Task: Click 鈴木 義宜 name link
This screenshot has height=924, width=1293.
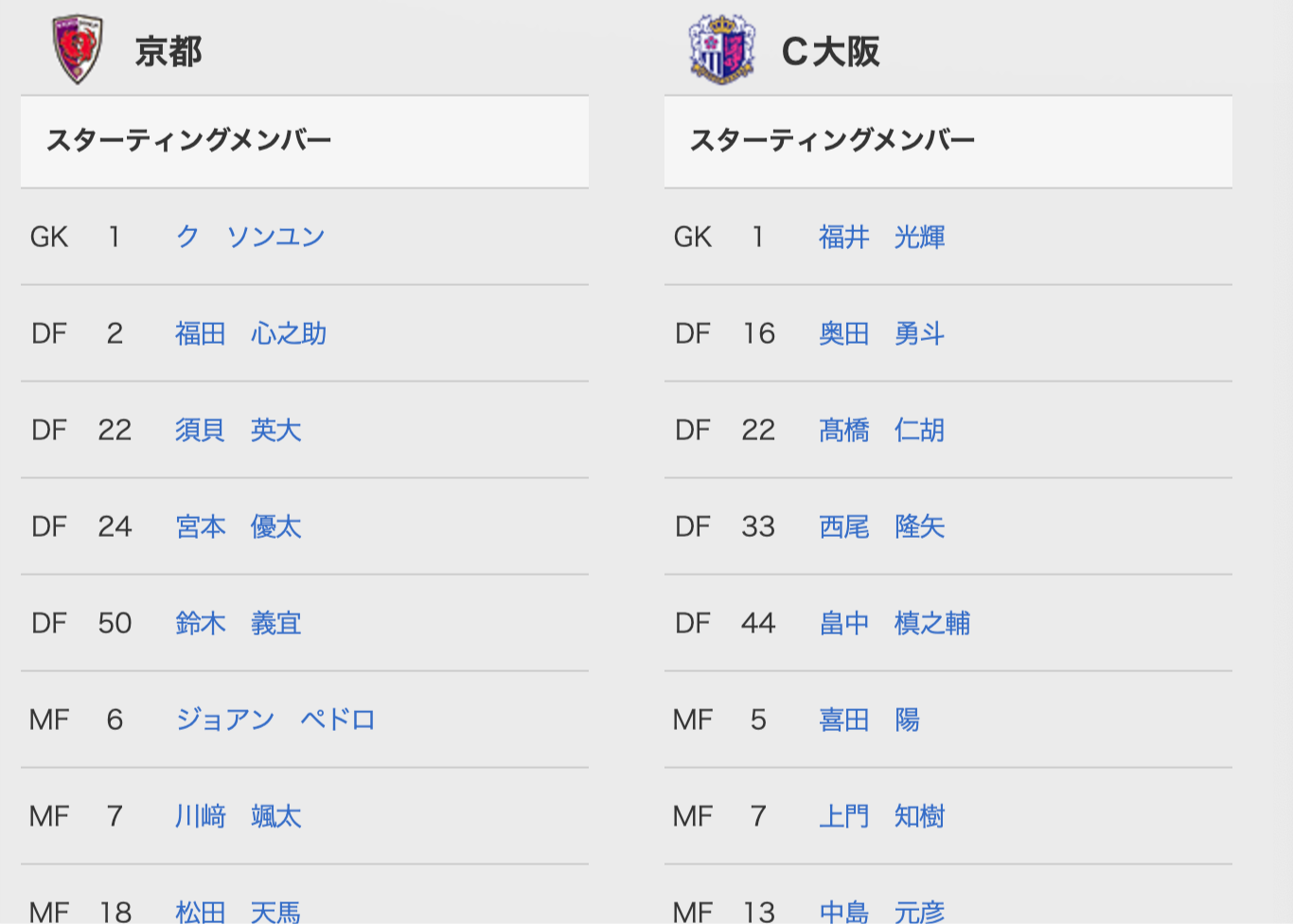Action: coord(239,623)
